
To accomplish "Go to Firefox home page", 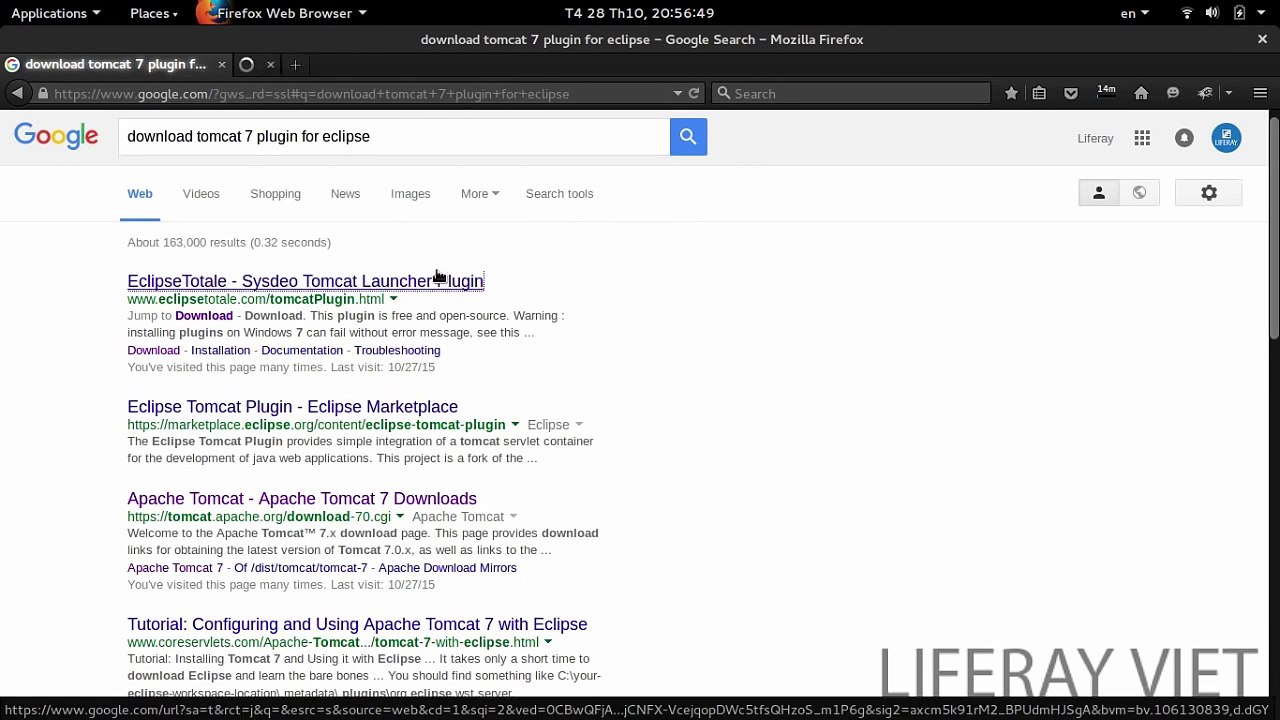I will [1141, 93].
